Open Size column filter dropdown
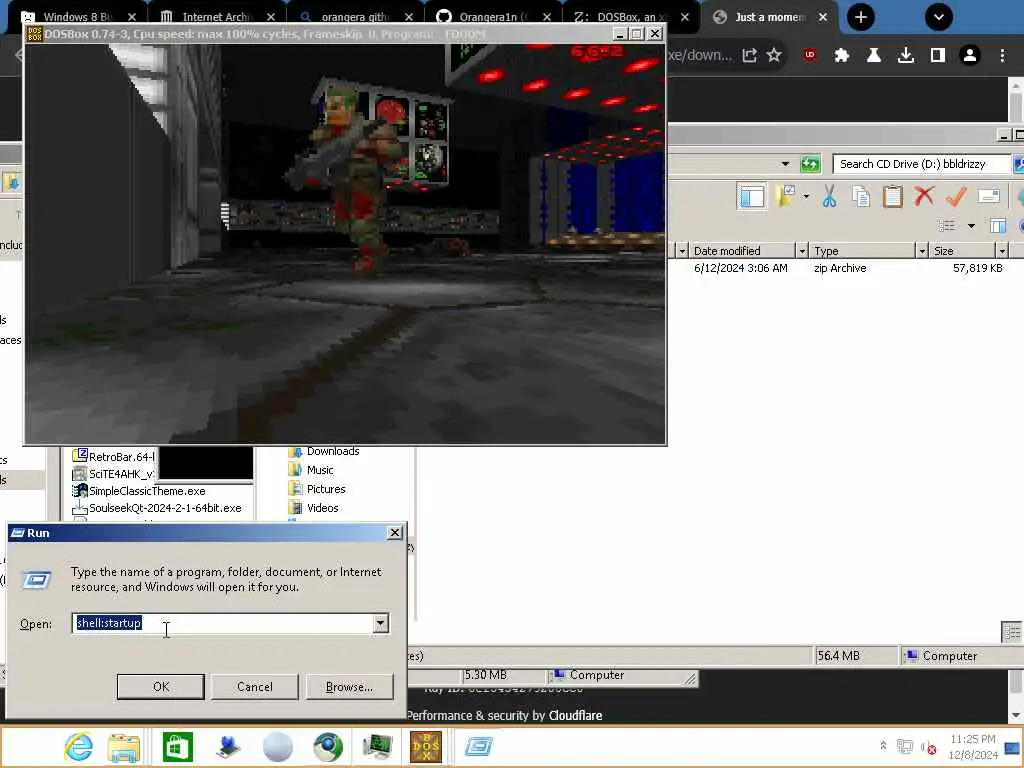1024x768 pixels. click(1002, 251)
